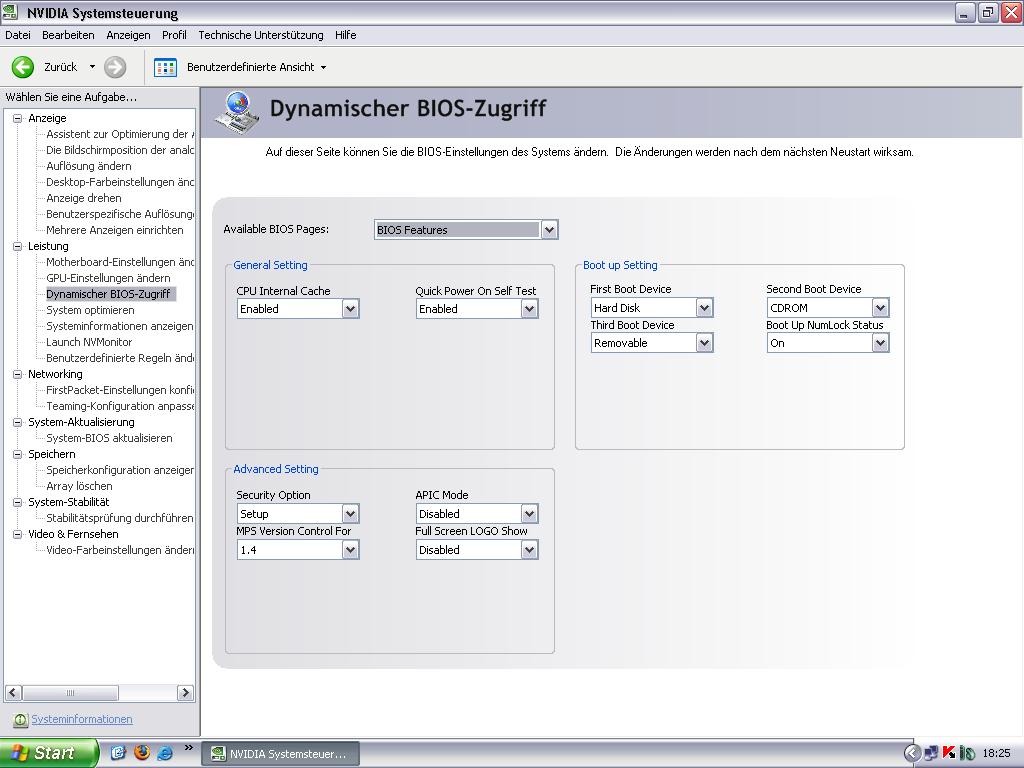Select Anzeige drehen in the tree
This screenshot has height=768, width=1024.
click(84, 198)
